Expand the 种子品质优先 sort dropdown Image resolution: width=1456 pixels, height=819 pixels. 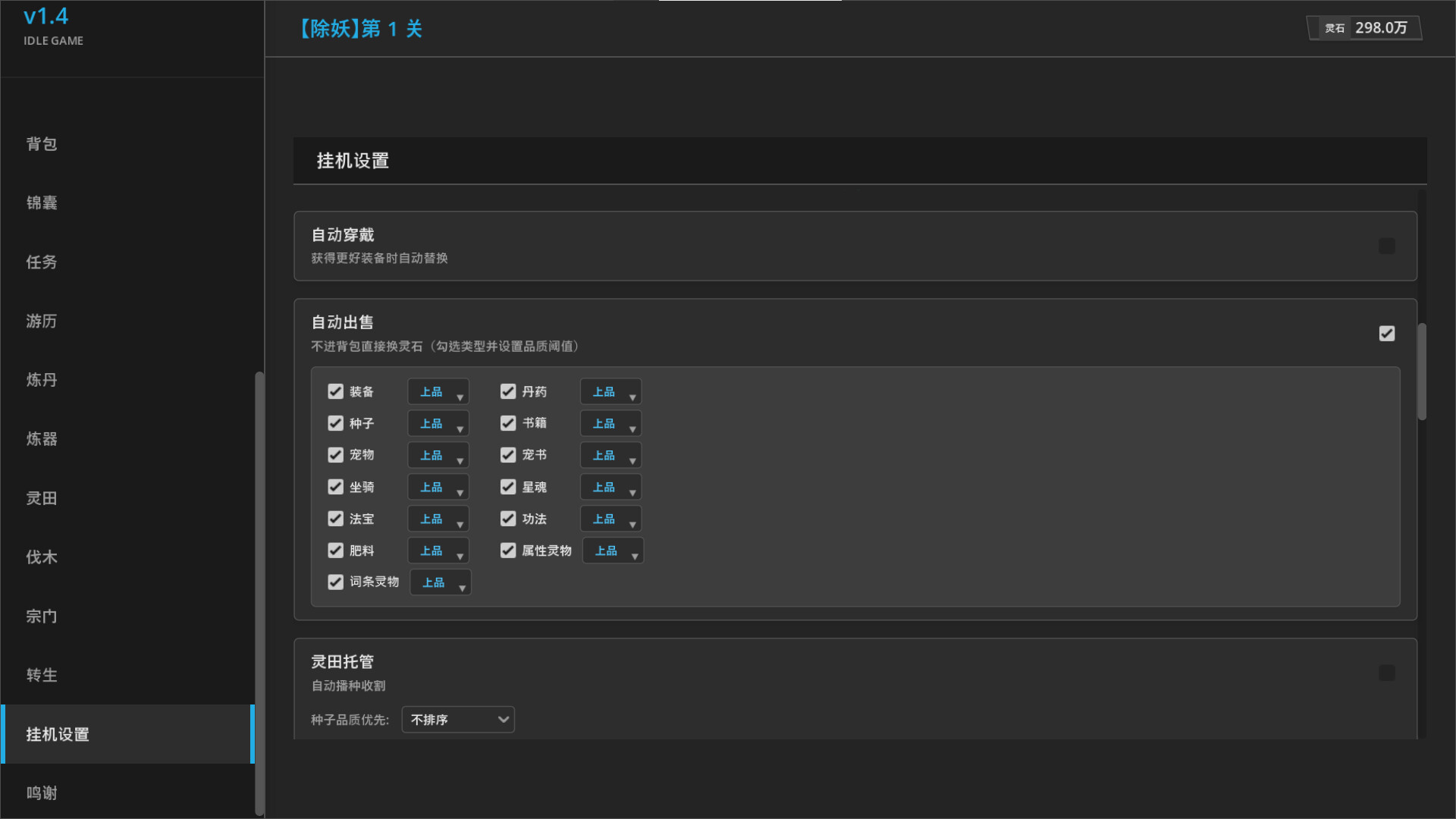(x=458, y=720)
